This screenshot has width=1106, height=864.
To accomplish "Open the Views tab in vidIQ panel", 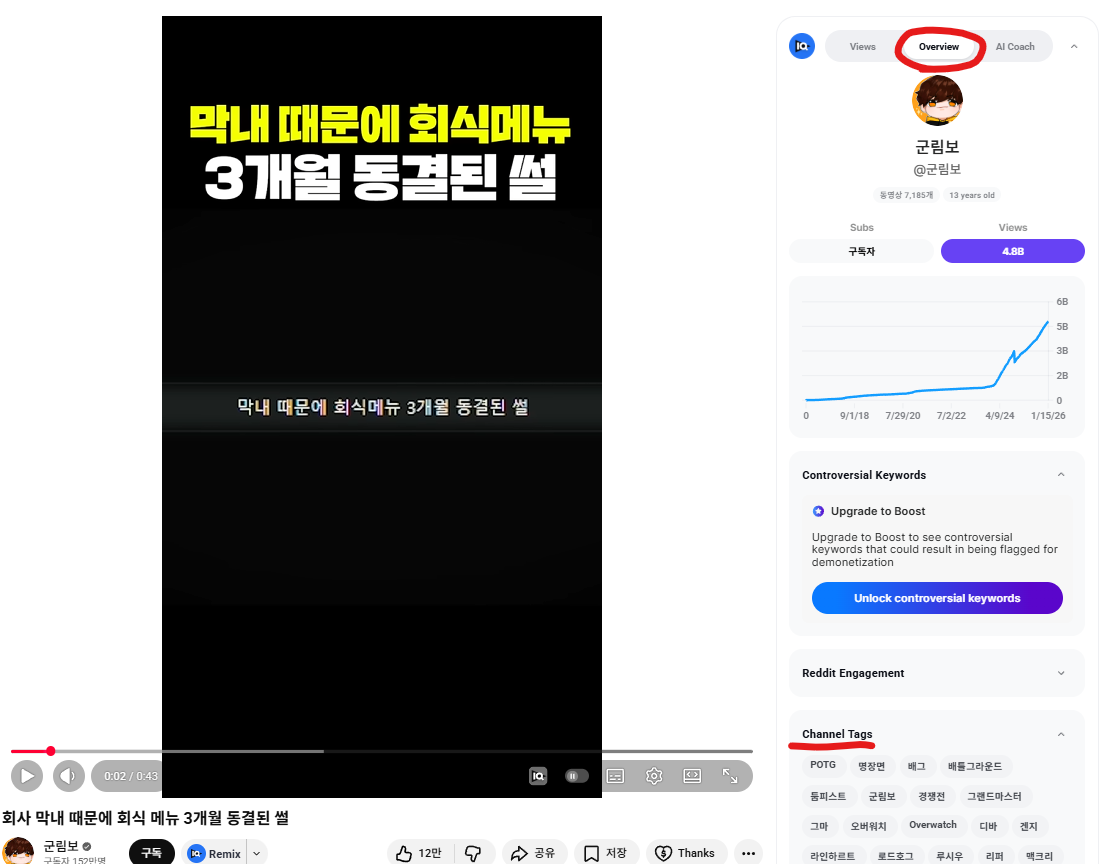I will pos(862,47).
